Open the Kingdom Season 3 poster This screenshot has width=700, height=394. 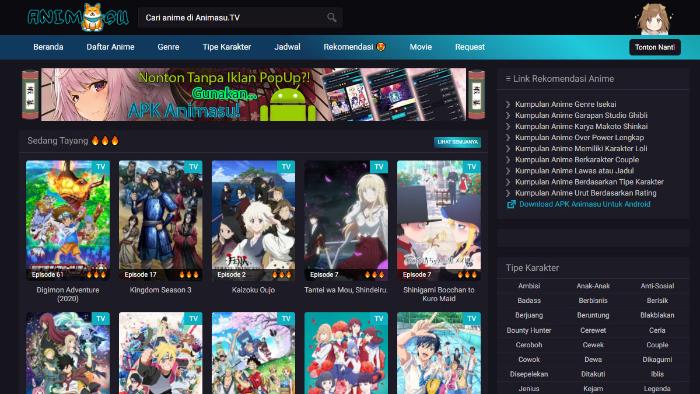pos(161,220)
